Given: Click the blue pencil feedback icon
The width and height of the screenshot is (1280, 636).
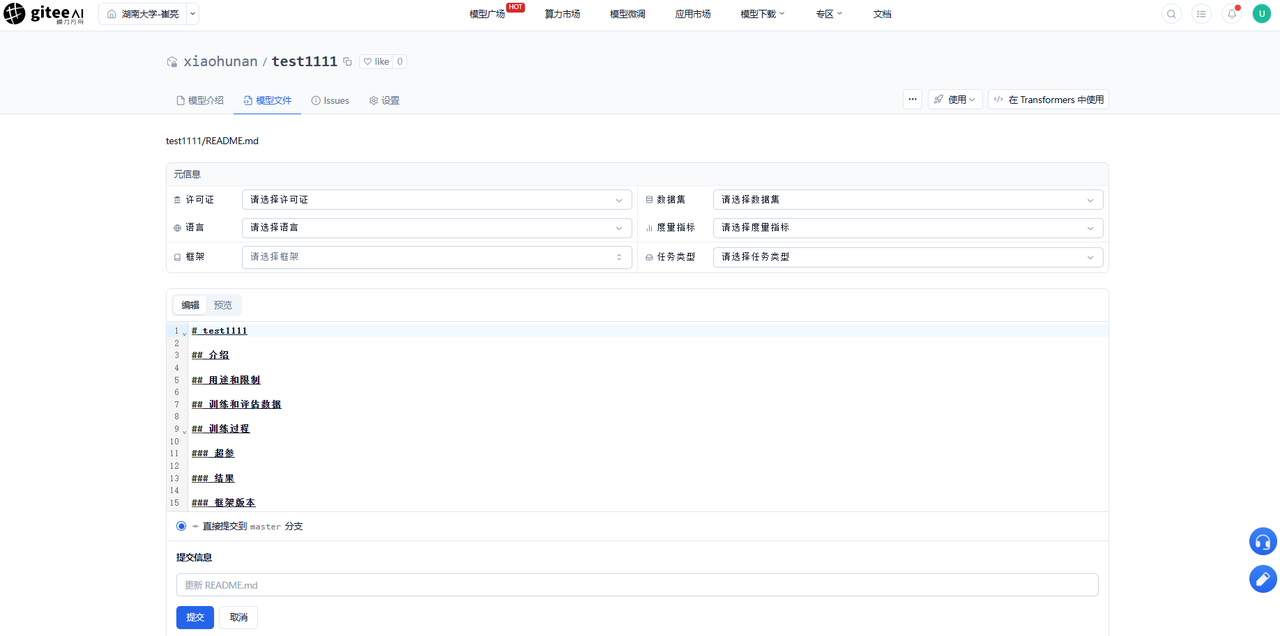Looking at the screenshot, I should 1263,579.
